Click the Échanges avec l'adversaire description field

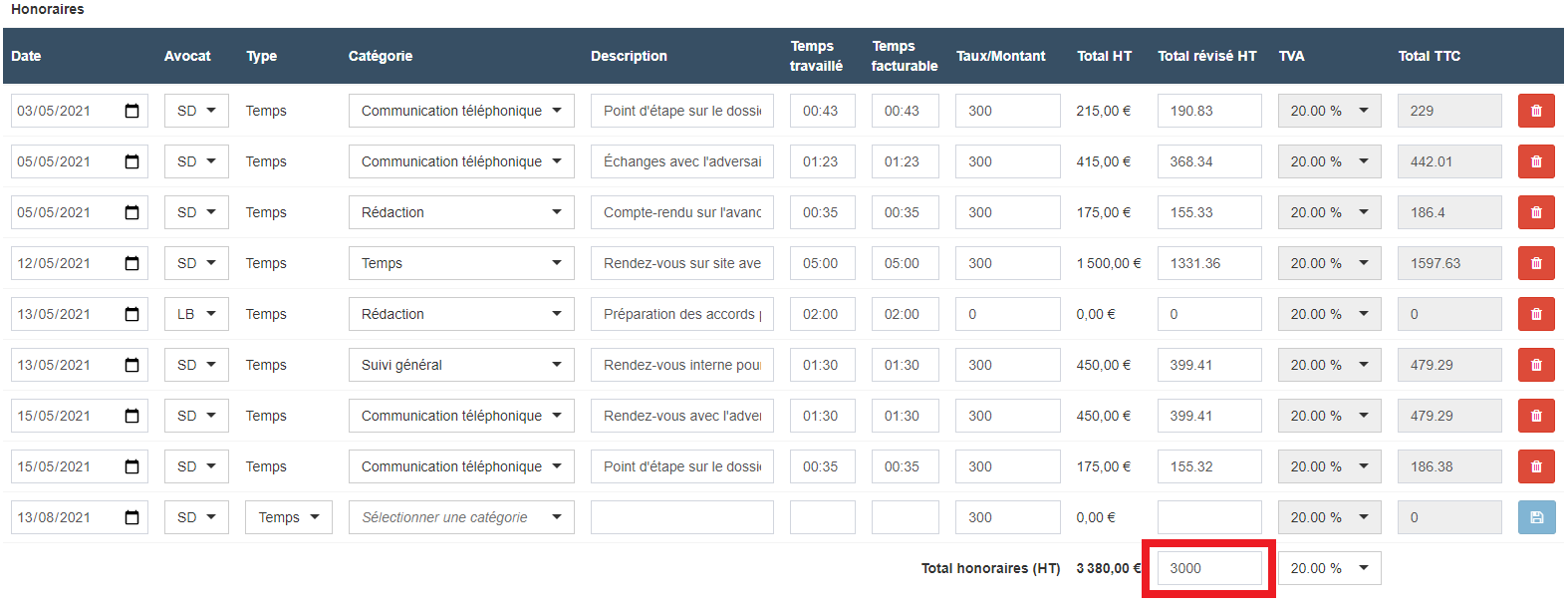tap(681, 161)
